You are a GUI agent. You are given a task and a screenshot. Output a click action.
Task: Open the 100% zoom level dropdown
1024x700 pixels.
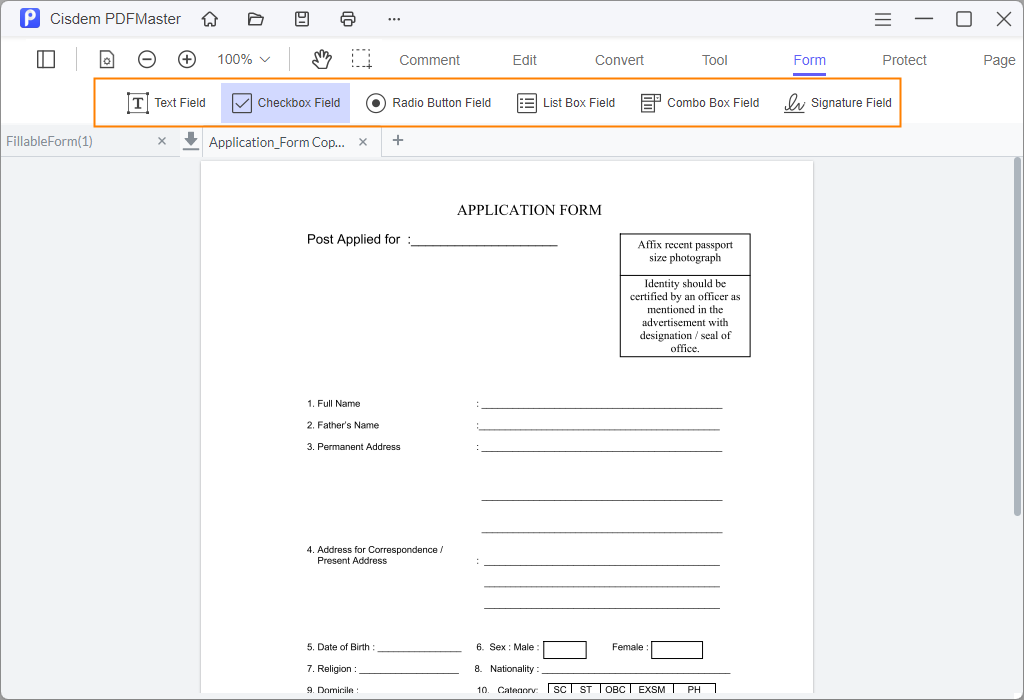(x=242, y=59)
